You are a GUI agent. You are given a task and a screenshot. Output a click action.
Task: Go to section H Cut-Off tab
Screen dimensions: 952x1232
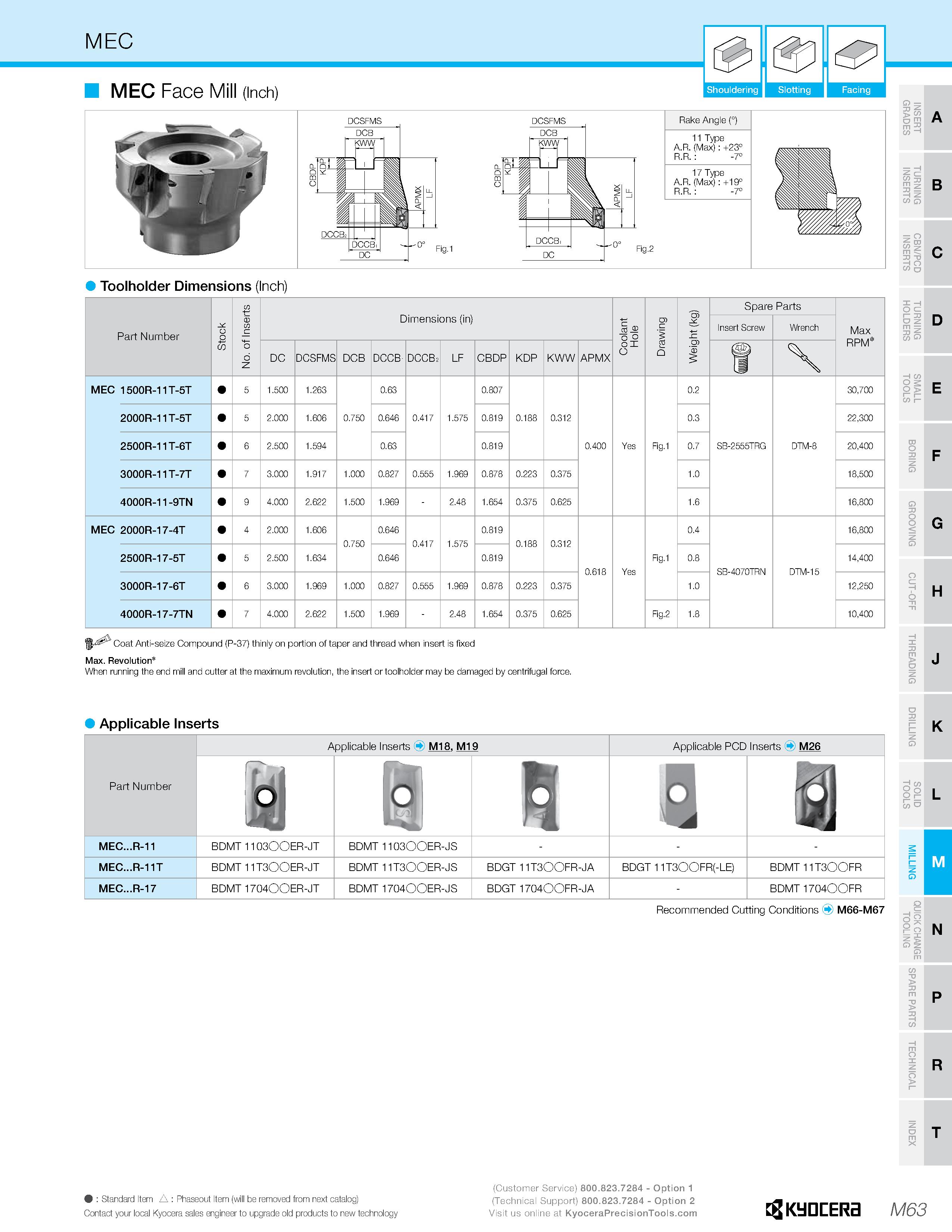click(x=925, y=591)
